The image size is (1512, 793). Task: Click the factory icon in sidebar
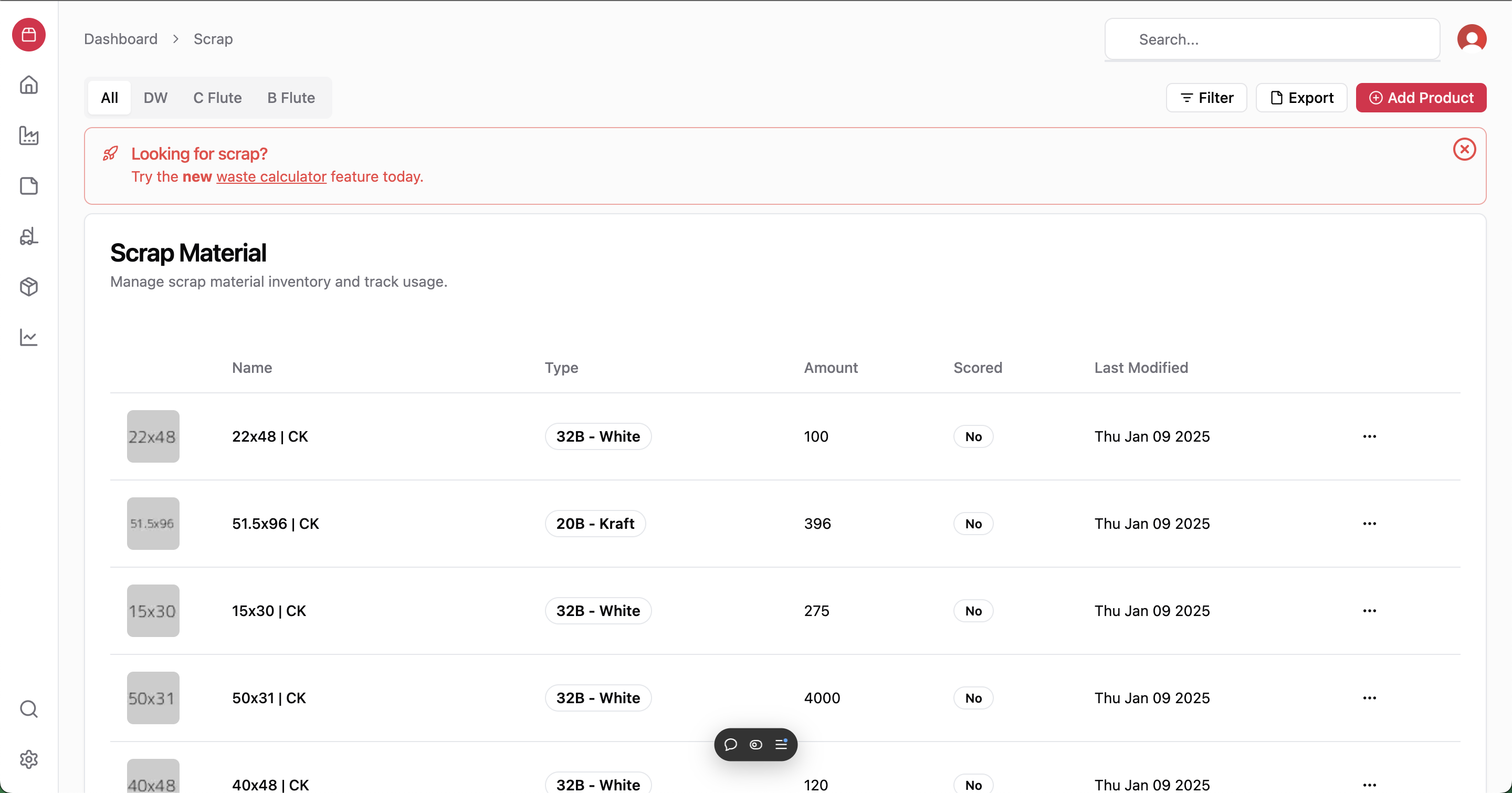(x=29, y=135)
